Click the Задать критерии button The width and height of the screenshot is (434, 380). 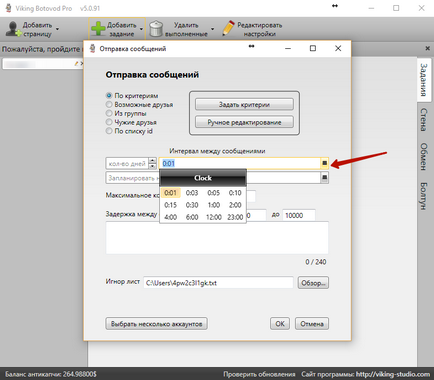244,104
